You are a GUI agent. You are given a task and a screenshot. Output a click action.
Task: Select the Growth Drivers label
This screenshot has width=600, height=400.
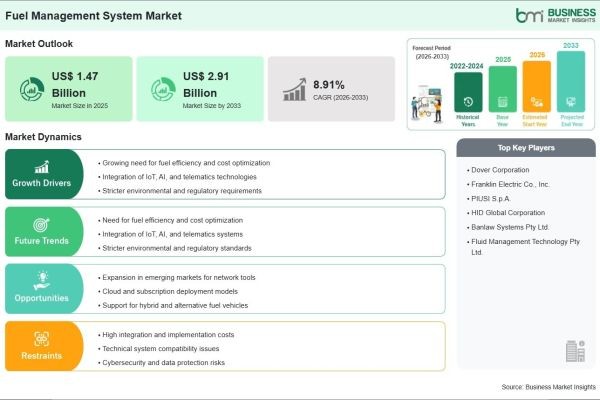tap(41, 183)
